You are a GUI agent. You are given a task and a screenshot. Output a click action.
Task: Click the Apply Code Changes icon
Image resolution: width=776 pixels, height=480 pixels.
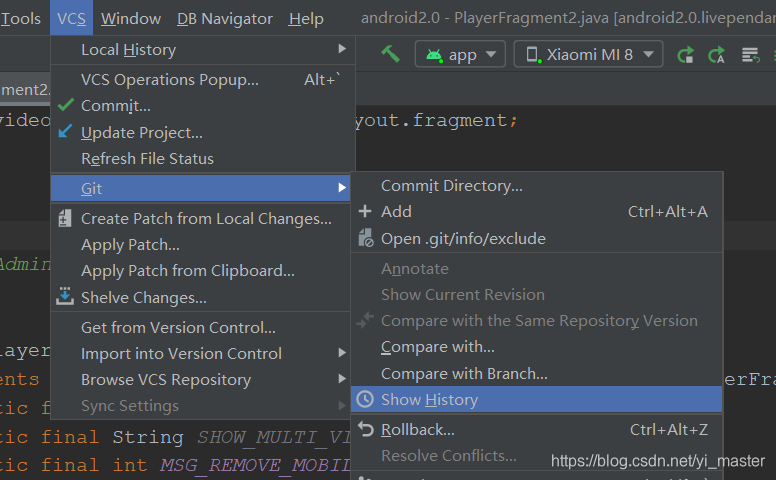click(x=717, y=54)
